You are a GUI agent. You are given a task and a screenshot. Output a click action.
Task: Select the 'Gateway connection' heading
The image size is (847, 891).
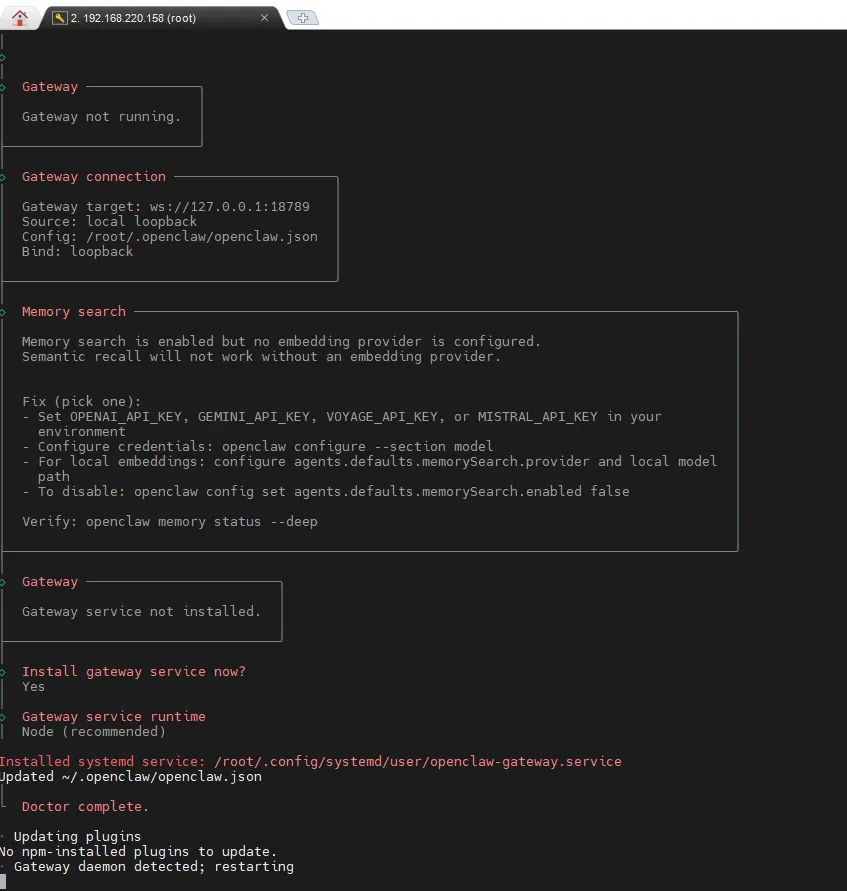click(94, 177)
